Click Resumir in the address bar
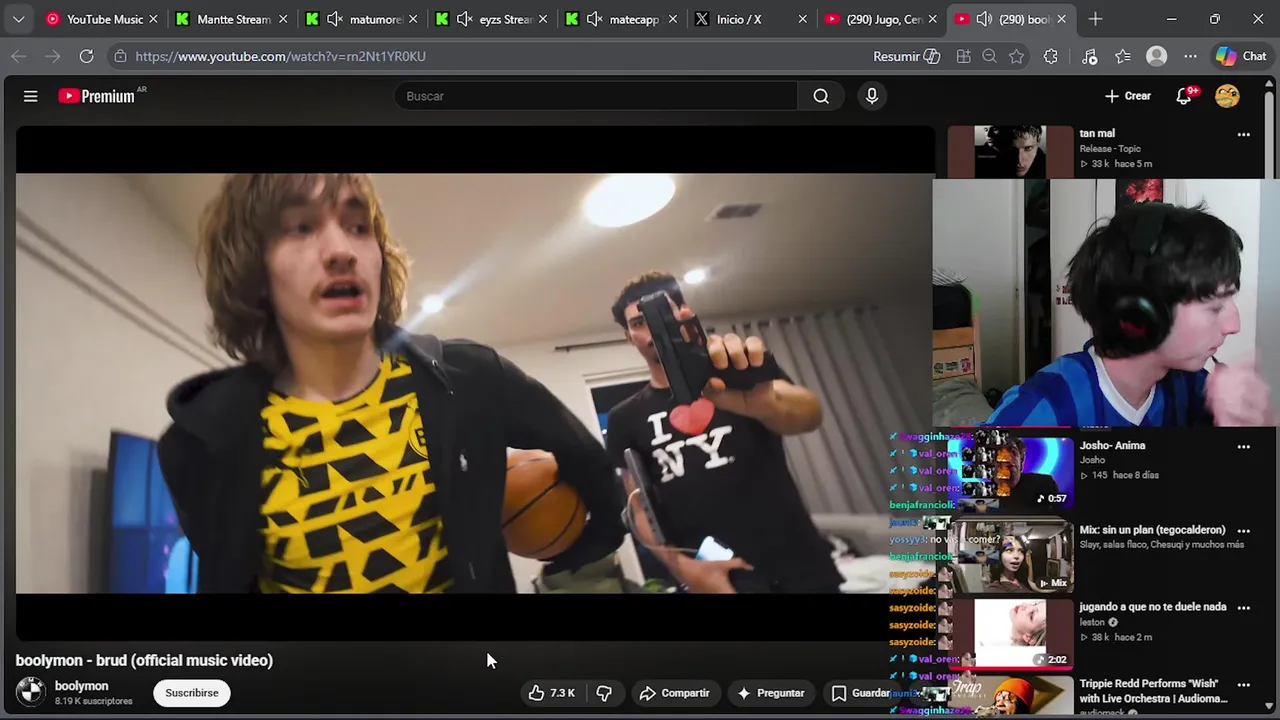Screen dimensions: 1280x720 pyautogui.click(x=907, y=56)
